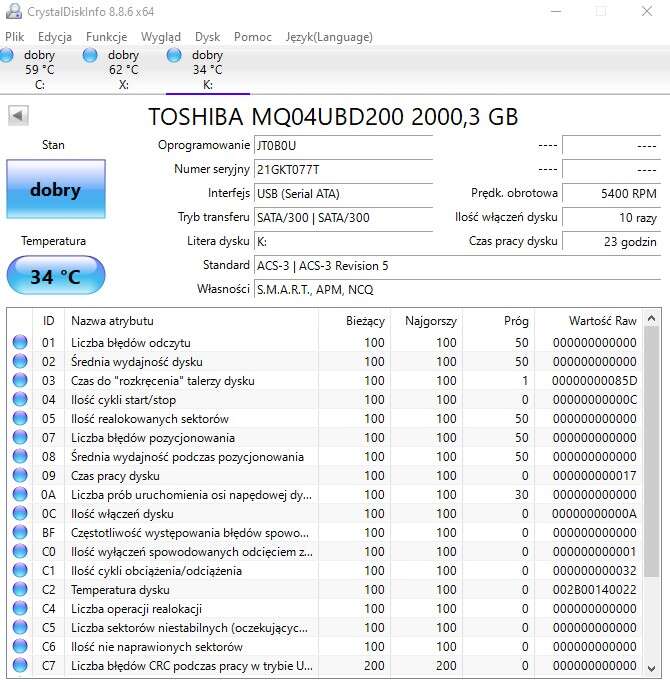The width and height of the screenshot is (670, 686).
Task: Select drive X: status icon at 62 °C
Action: 91,56
